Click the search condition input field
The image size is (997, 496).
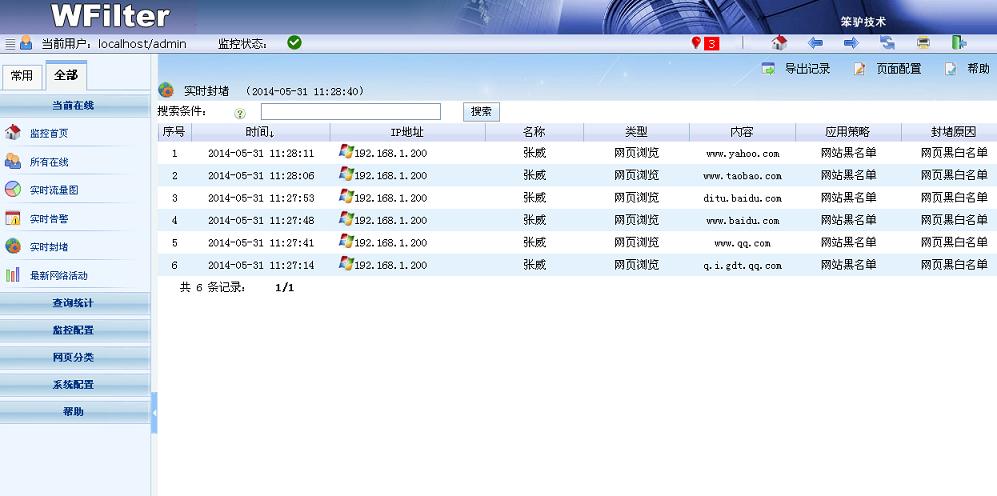tap(350, 112)
